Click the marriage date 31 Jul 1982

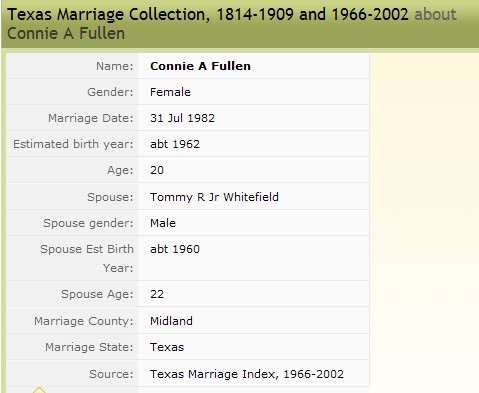182,118
